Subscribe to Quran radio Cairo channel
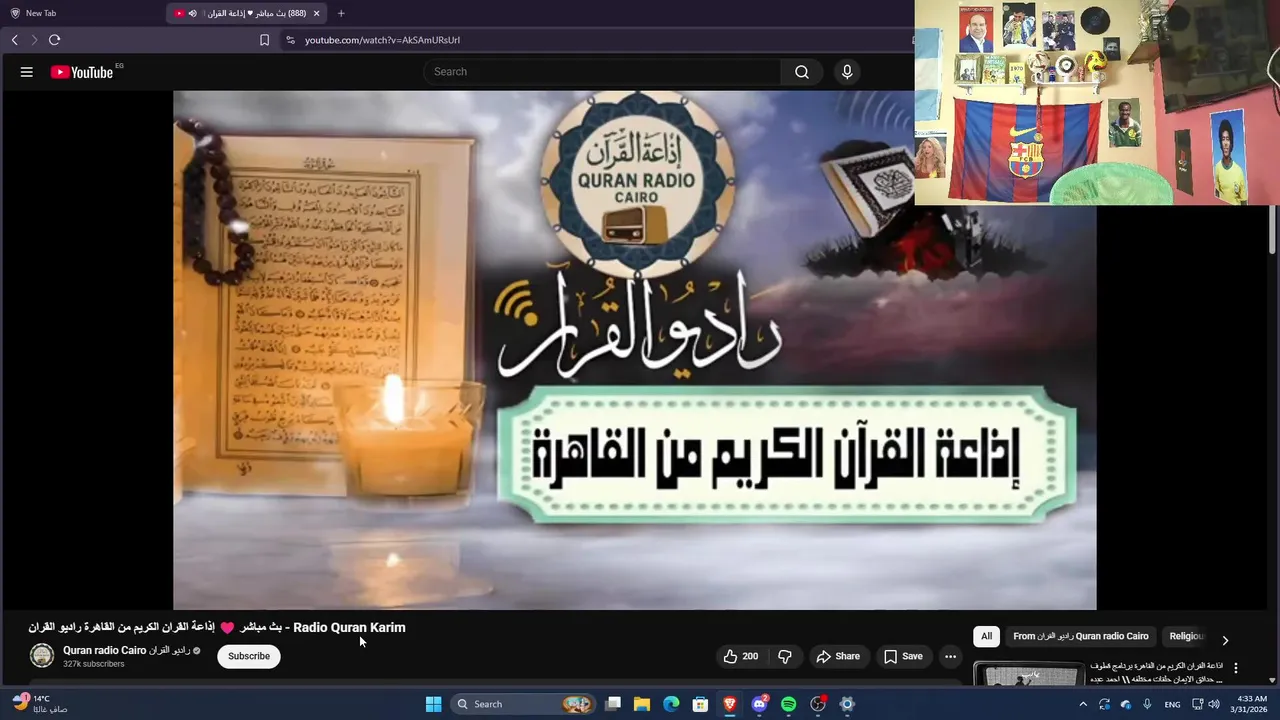The image size is (1280, 720). [x=249, y=656]
